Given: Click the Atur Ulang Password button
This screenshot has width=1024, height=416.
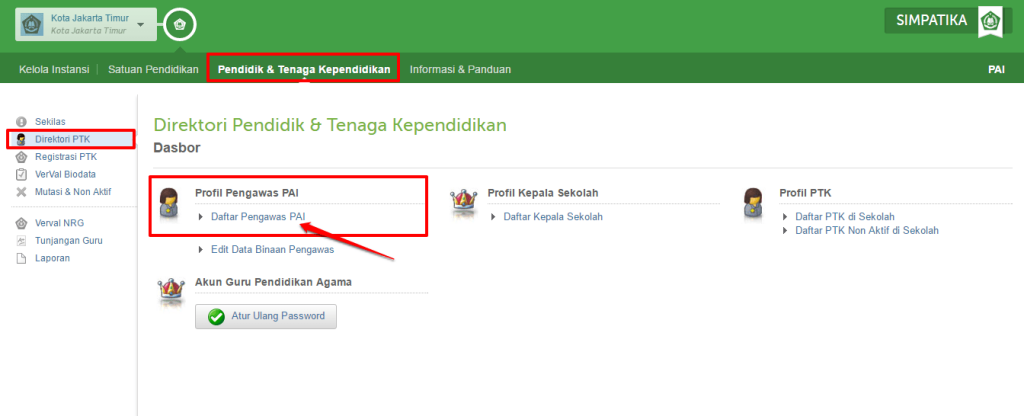Looking at the screenshot, I should click(x=266, y=316).
